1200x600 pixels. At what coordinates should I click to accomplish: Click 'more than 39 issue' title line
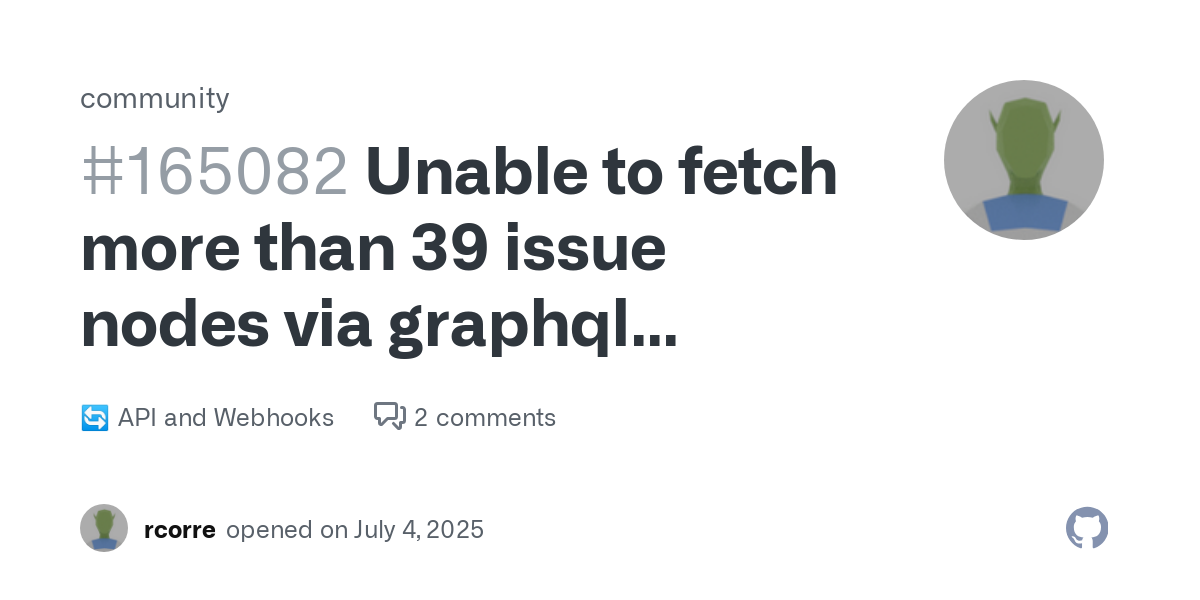373,250
